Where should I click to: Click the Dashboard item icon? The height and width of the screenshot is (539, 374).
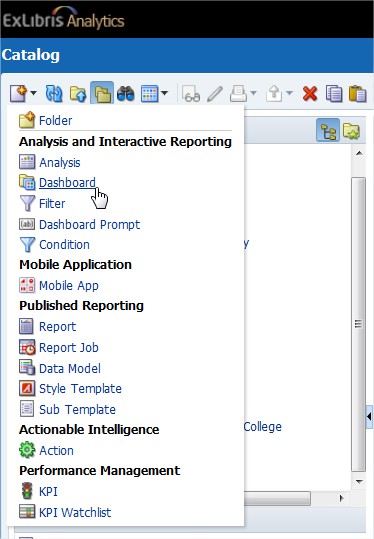(27, 182)
